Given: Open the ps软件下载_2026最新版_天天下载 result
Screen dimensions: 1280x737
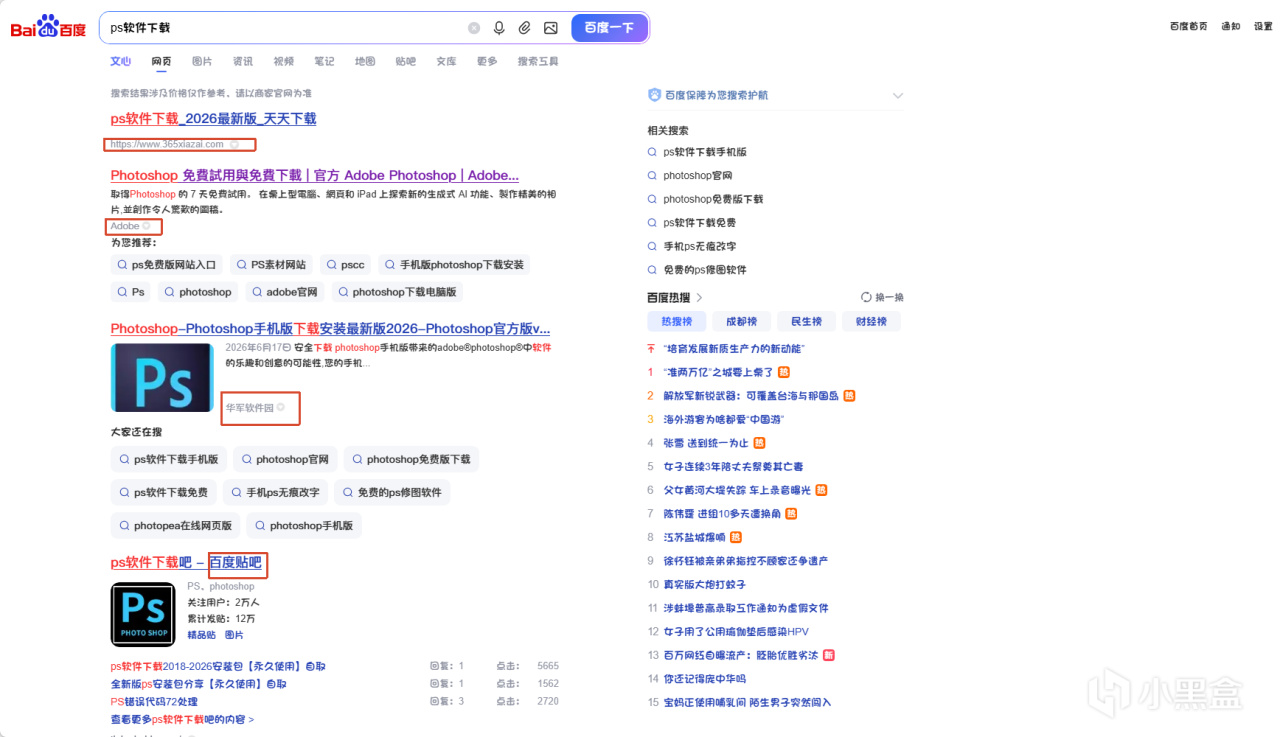Looking at the screenshot, I should (x=213, y=119).
